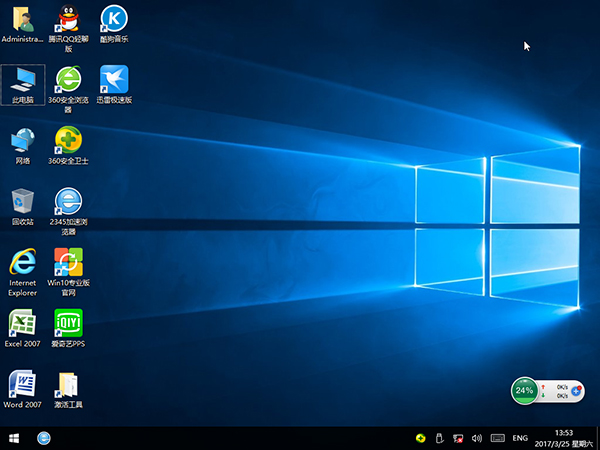Viewport: 600px width, 450px height.
Task: Launch 酷狗音乐 from the desktop
Action: (x=113, y=19)
